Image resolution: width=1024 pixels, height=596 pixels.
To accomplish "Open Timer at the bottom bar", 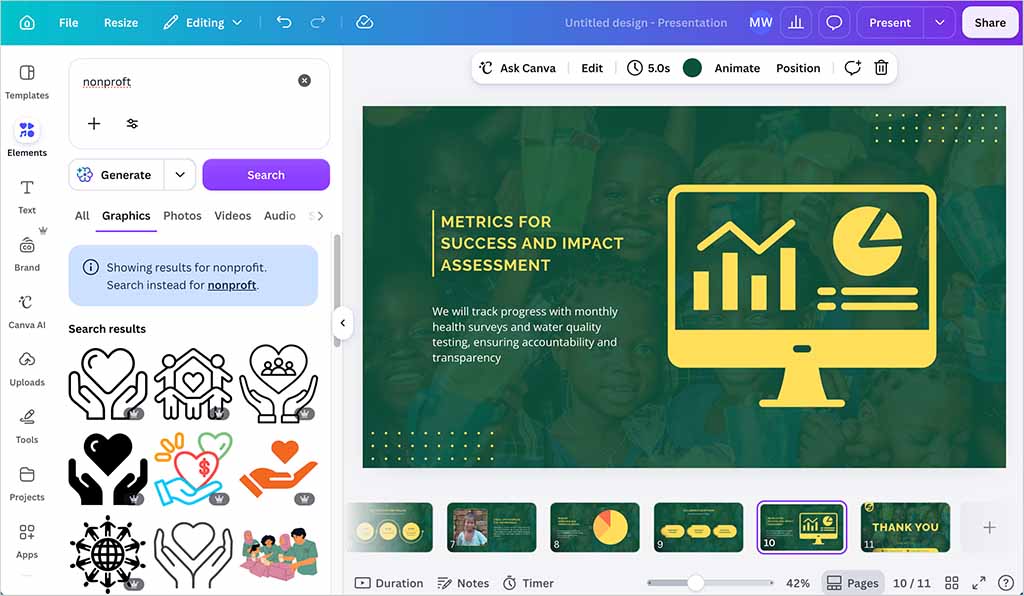I will (x=528, y=583).
